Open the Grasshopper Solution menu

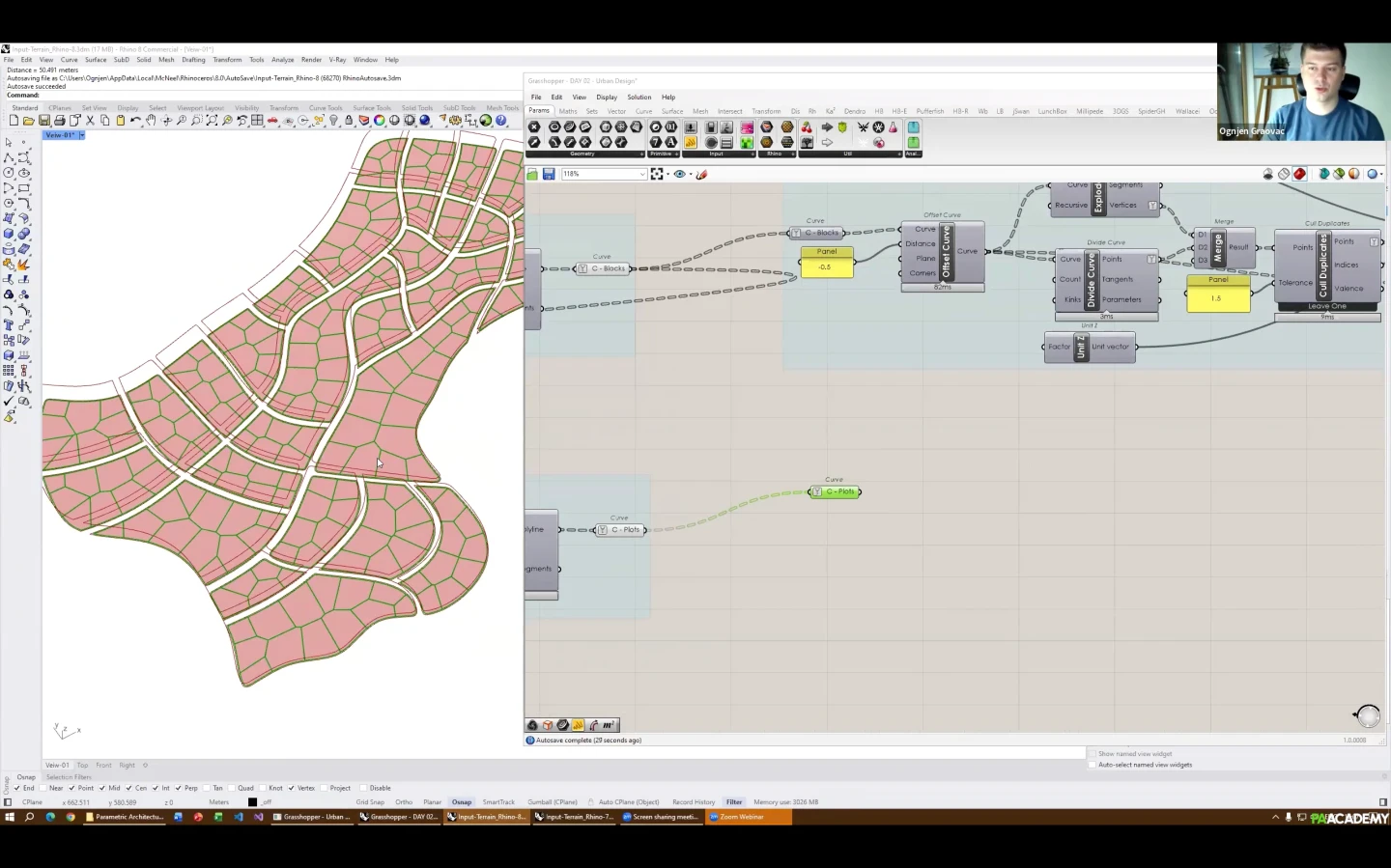click(x=639, y=97)
